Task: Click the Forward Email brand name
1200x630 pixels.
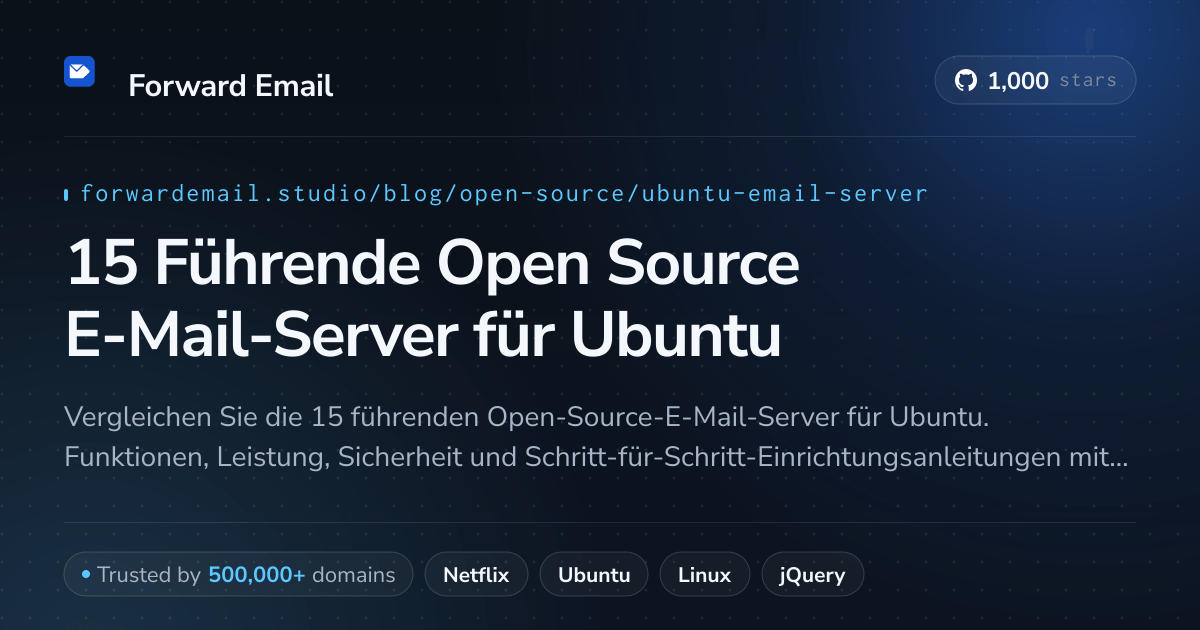Action: (x=230, y=86)
